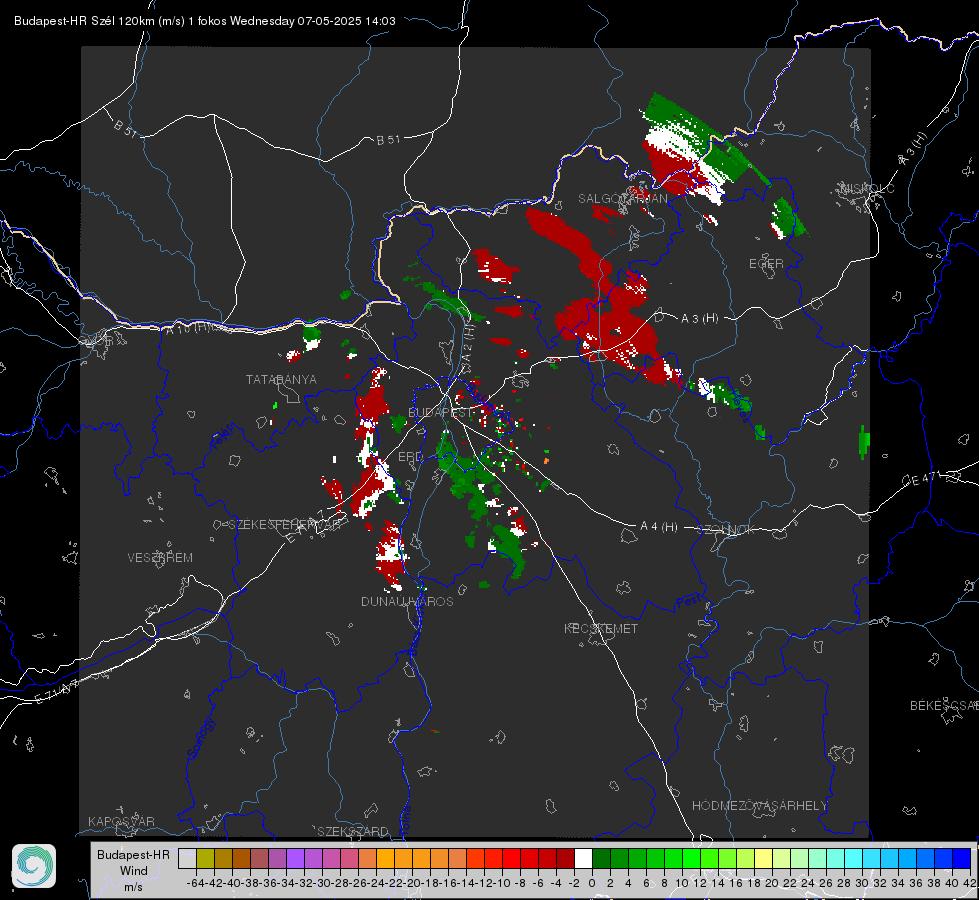Viewport: 979px width, 900px height.
Task: Pick the light gray leftmost legend swatch
Action: [187, 858]
